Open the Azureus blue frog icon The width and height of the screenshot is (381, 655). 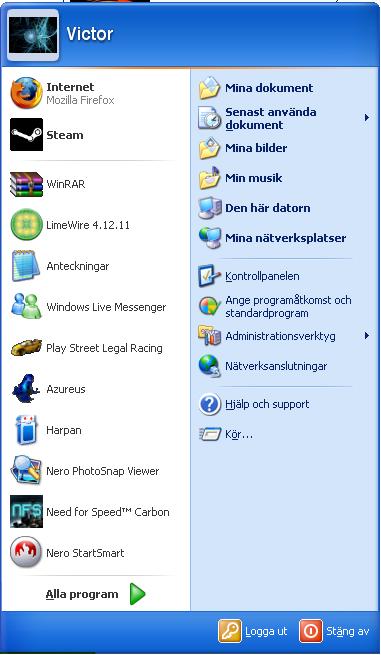tap(26, 388)
